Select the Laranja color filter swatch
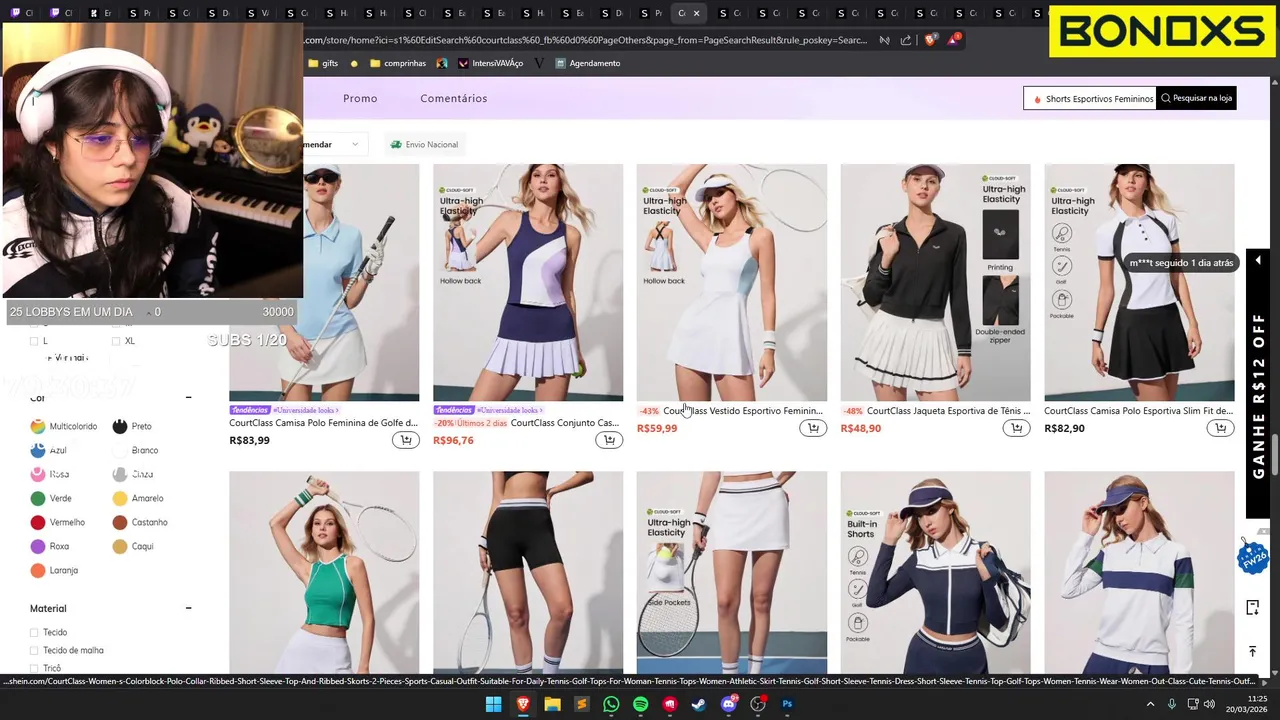The height and width of the screenshot is (720, 1280). point(38,570)
